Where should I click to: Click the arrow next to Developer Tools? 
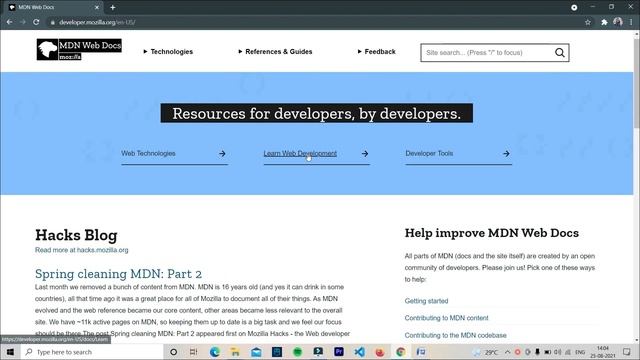pyautogui.click(x=506, y=154)
